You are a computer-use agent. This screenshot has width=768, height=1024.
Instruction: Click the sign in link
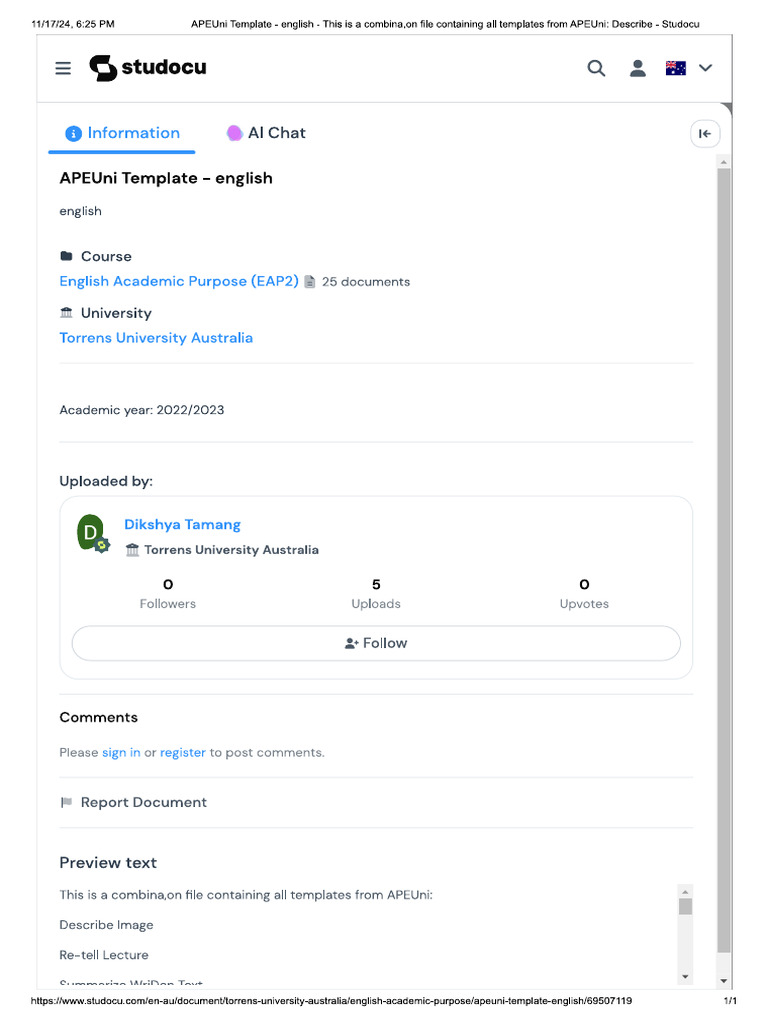(121, 752)
